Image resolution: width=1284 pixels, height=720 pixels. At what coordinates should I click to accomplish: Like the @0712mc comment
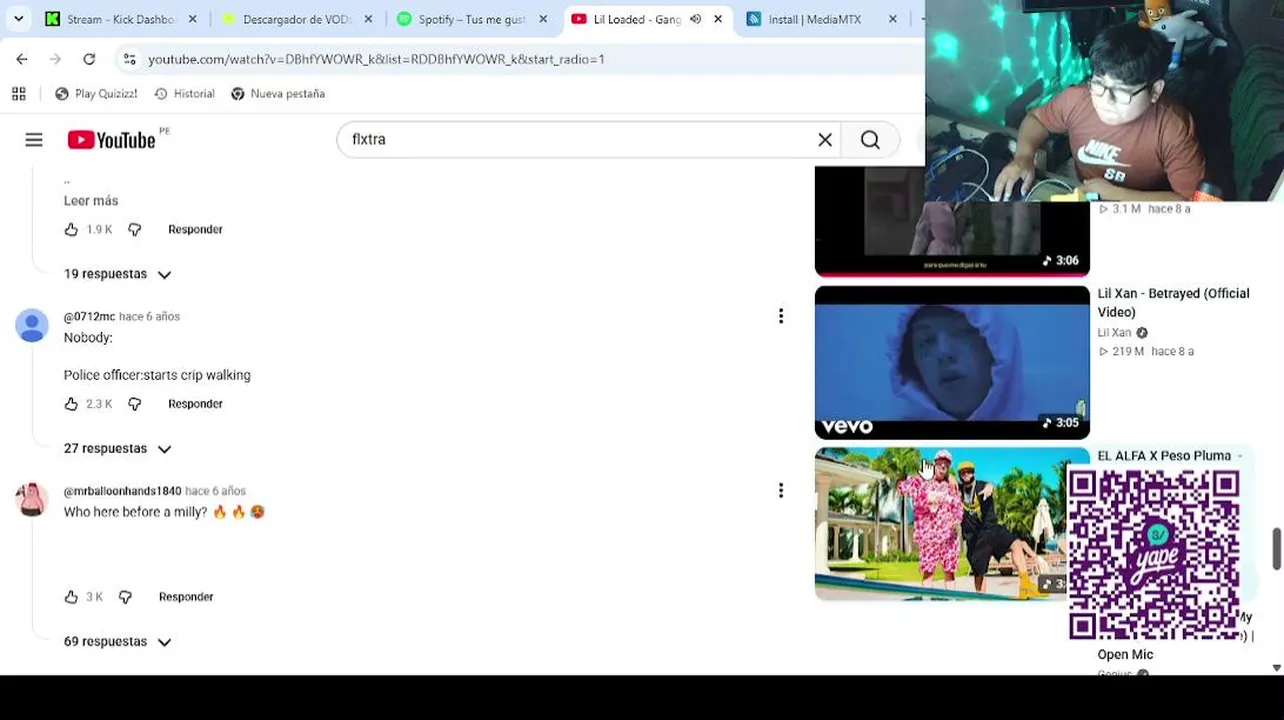(71, 404)
